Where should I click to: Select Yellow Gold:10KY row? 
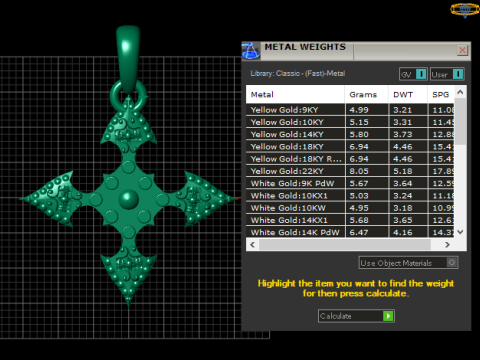pyautogui.click(x=350, y=122)
